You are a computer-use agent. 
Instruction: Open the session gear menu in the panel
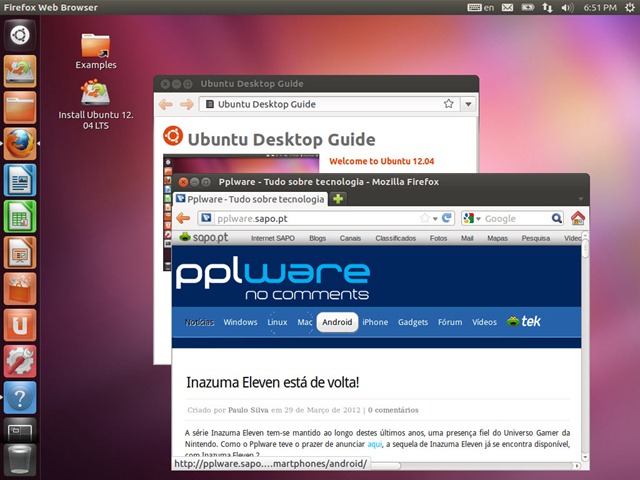630,7
